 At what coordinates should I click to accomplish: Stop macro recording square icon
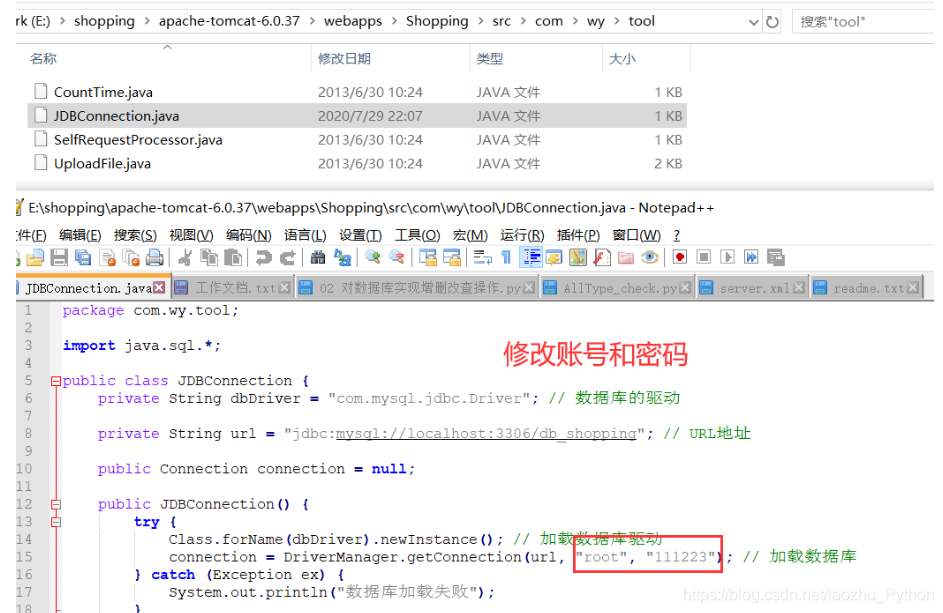click(x=704, y=257)
